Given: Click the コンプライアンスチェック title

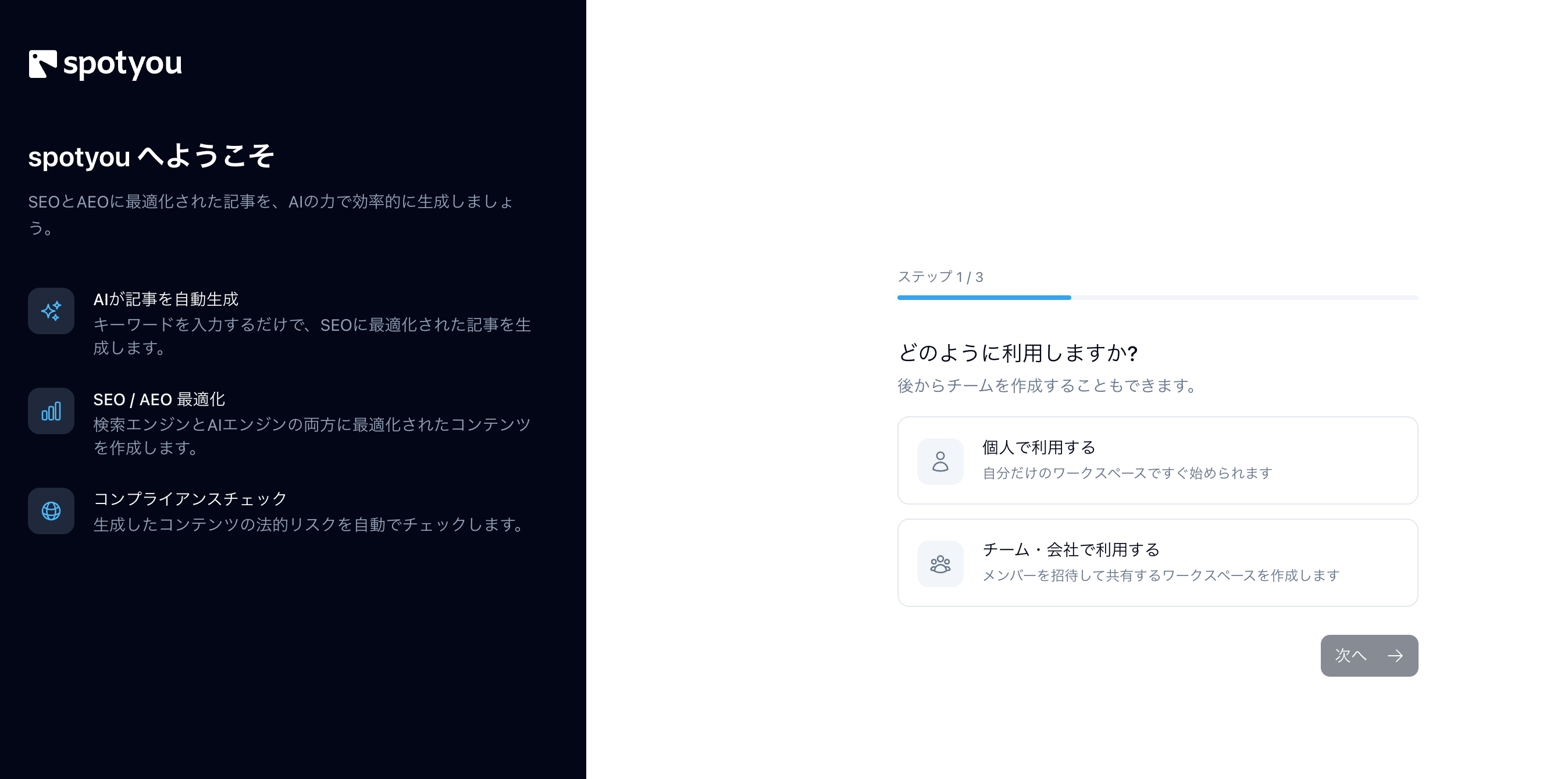Looking at the screenshot, I should pos(190,499).
